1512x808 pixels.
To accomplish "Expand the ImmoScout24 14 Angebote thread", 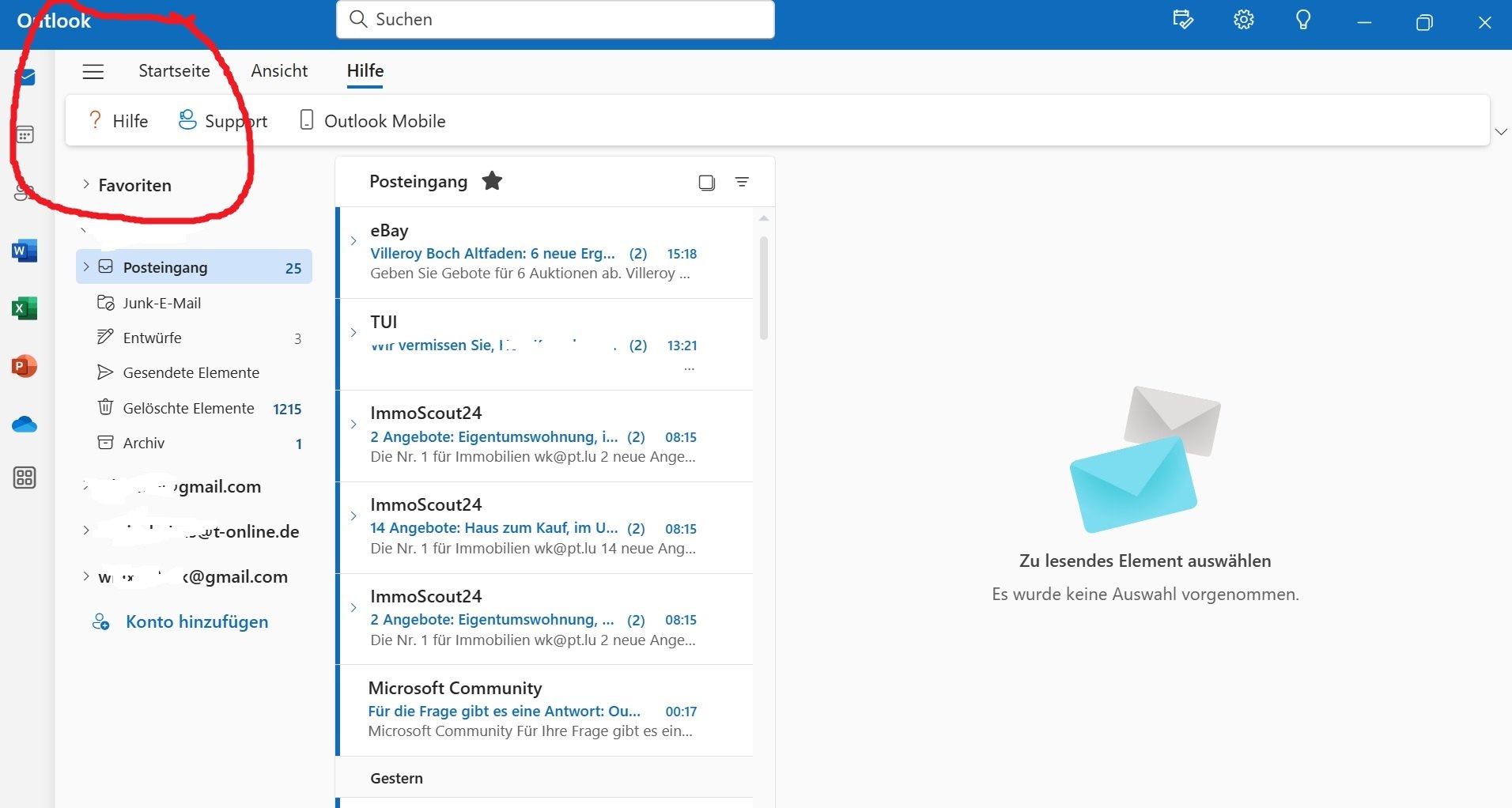I will point(353,515).
